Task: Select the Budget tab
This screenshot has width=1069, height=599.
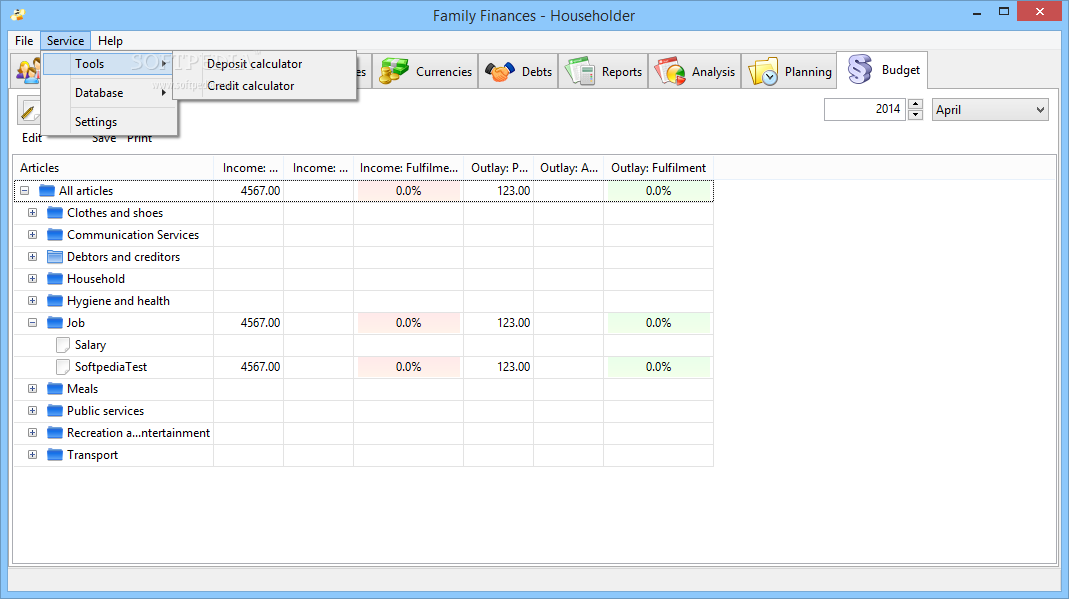Action: click(x=882, y=70)
